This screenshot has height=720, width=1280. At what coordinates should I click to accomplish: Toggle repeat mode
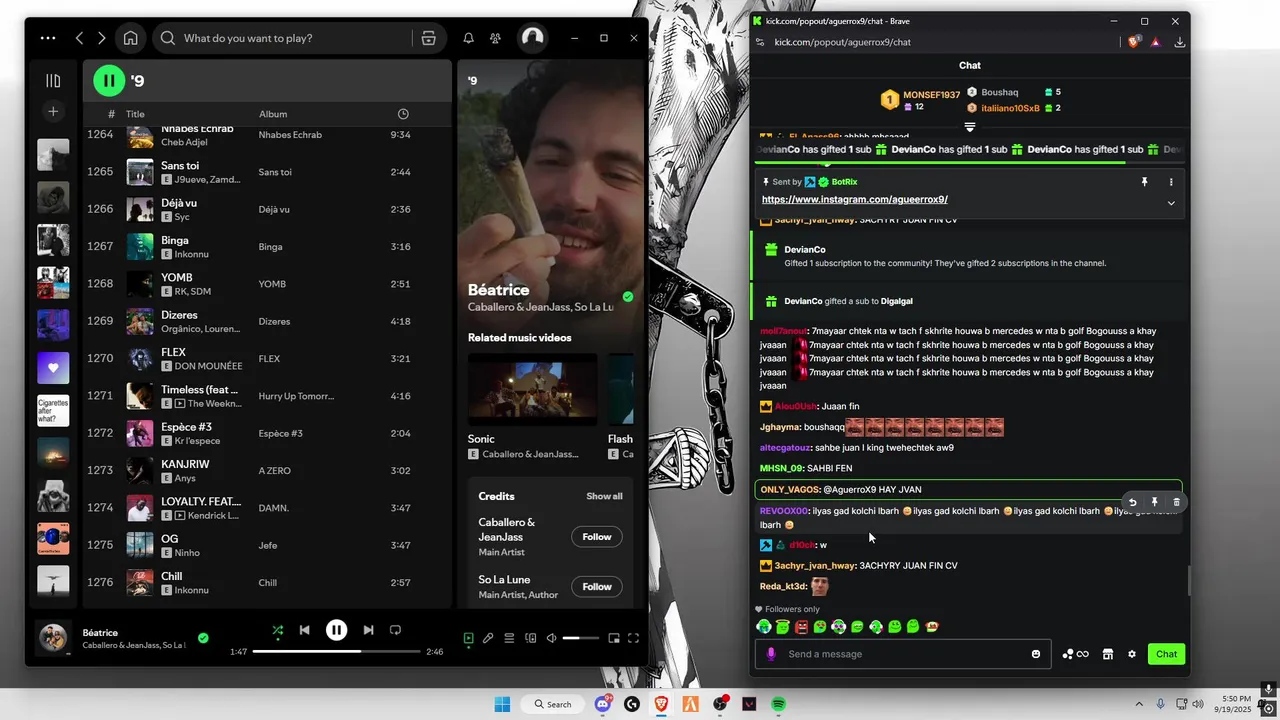click(x=395, y=630)
